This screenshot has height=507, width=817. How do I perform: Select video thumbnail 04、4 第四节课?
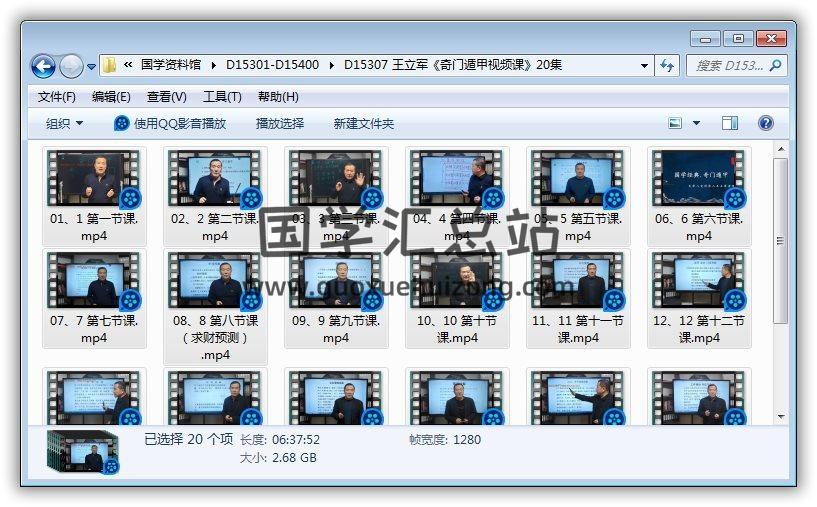(x=456, y=179)
